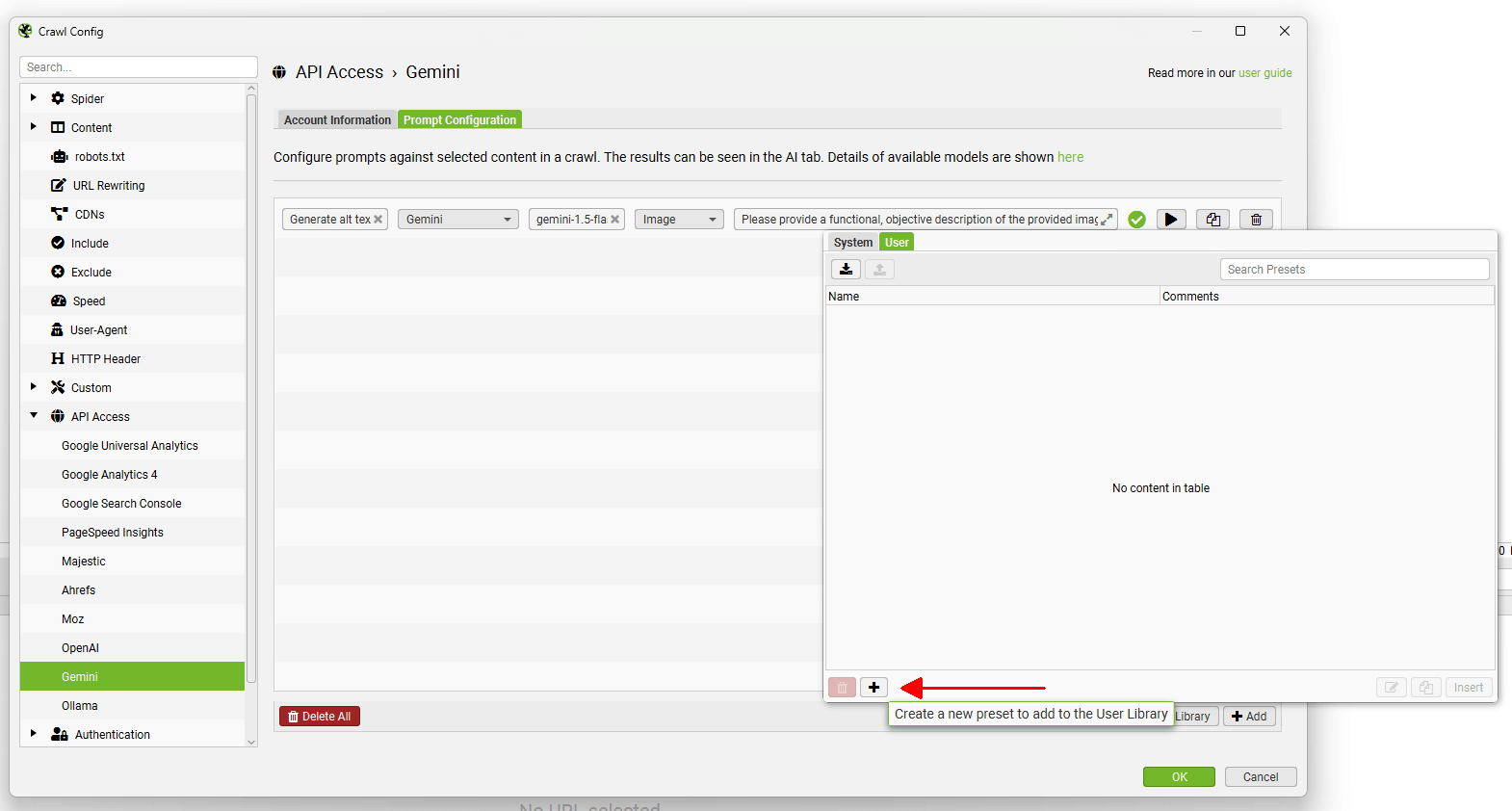Switch to the System presets tab
This screenshot has width=1512, height=811.
[852, 243]
